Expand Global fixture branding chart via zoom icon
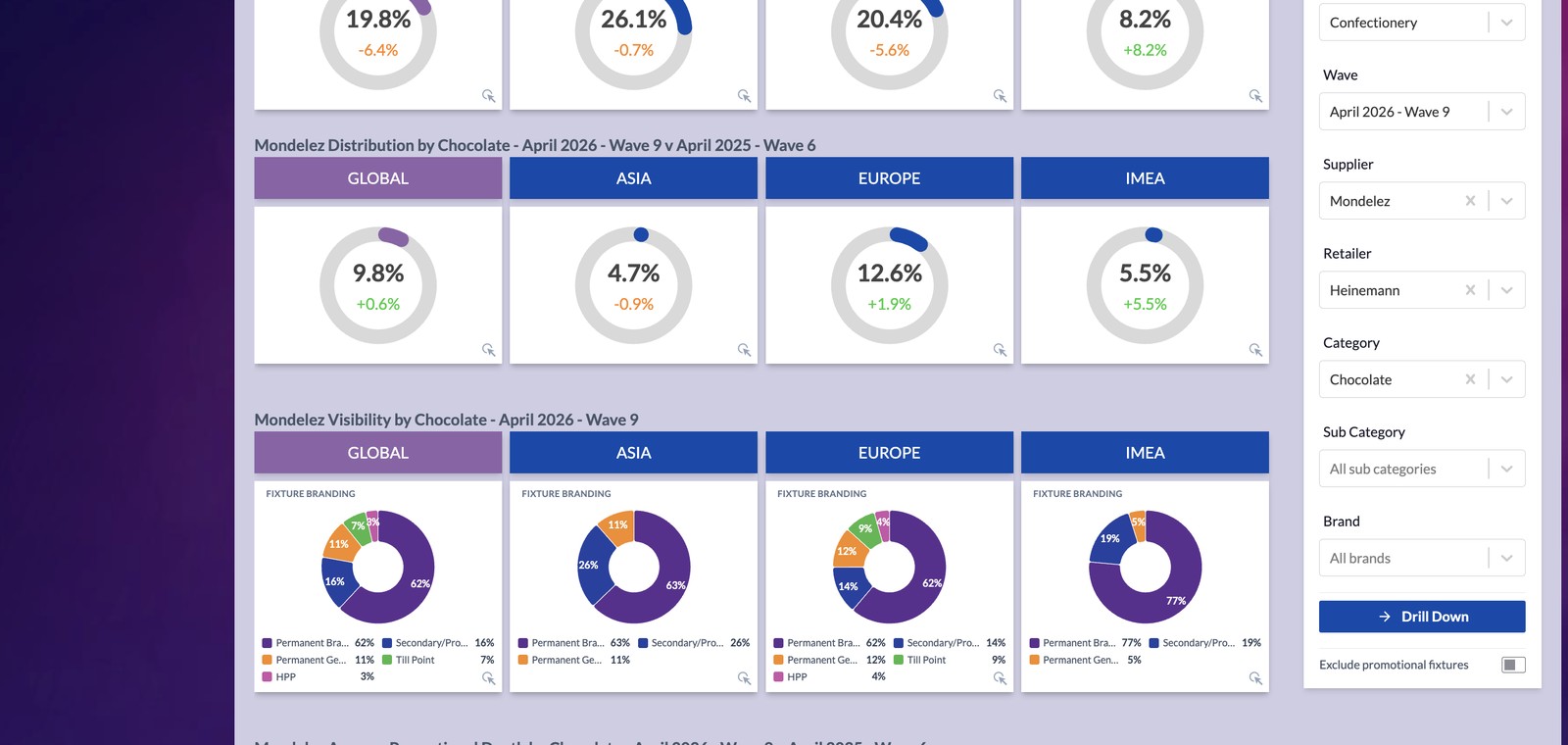This screenshot has height=745, width=1568. (x=488, y=678)
